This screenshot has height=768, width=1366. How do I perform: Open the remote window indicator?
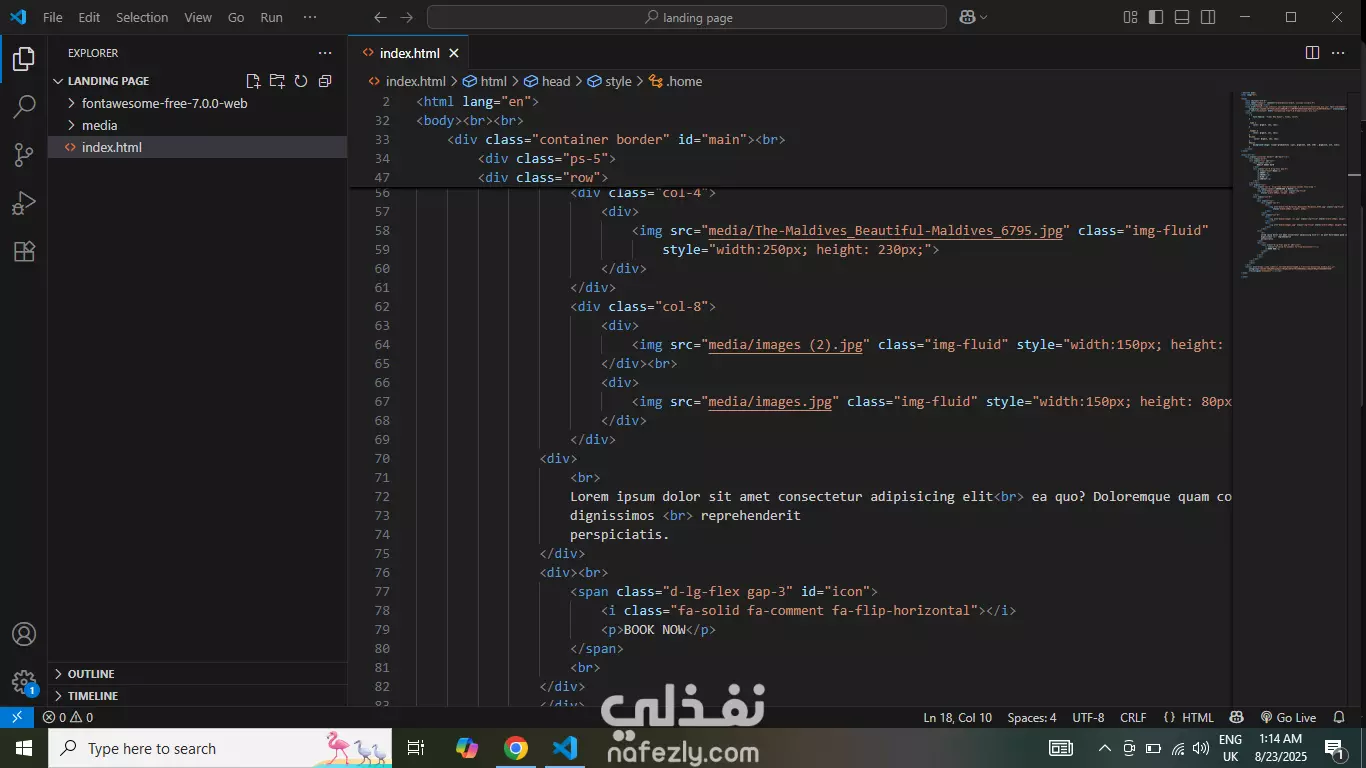pyautogui.click(x=17, y=717)
